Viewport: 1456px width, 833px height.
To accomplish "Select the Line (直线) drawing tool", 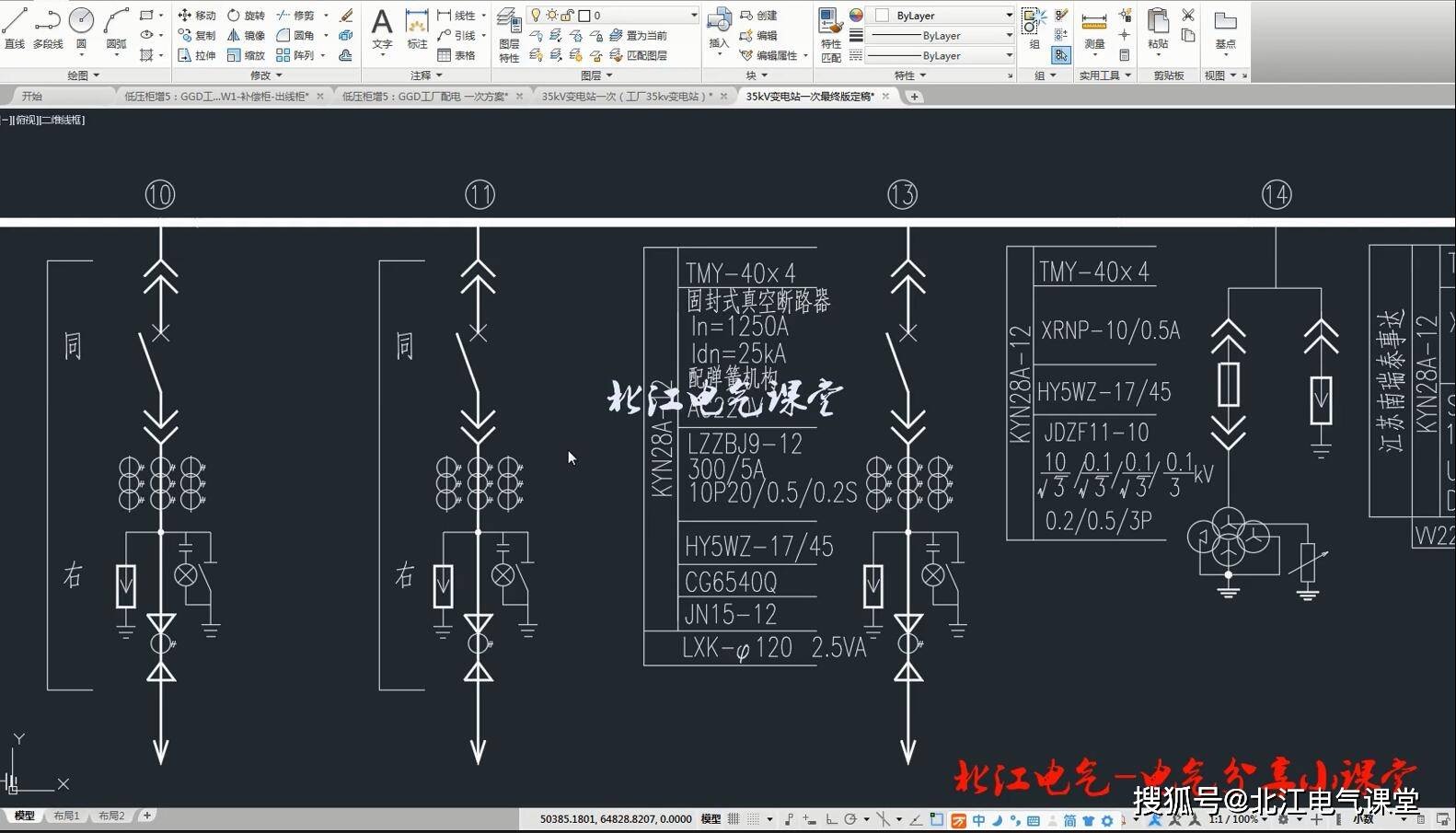I will [x=15, y=28].
